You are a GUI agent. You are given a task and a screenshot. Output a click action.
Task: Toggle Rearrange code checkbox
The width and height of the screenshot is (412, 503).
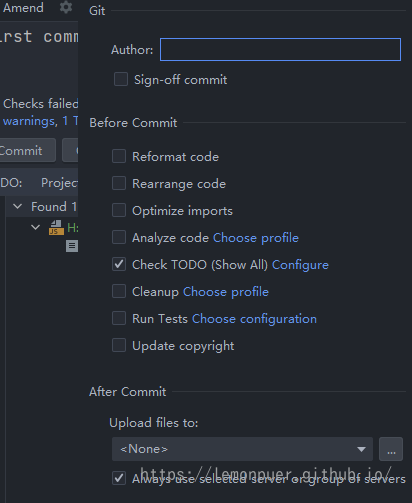[x=119, y=183]
